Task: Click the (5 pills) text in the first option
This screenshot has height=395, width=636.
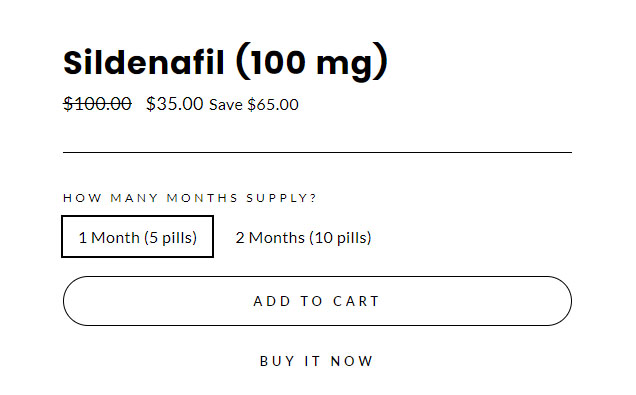Action: tap(170, 238)
